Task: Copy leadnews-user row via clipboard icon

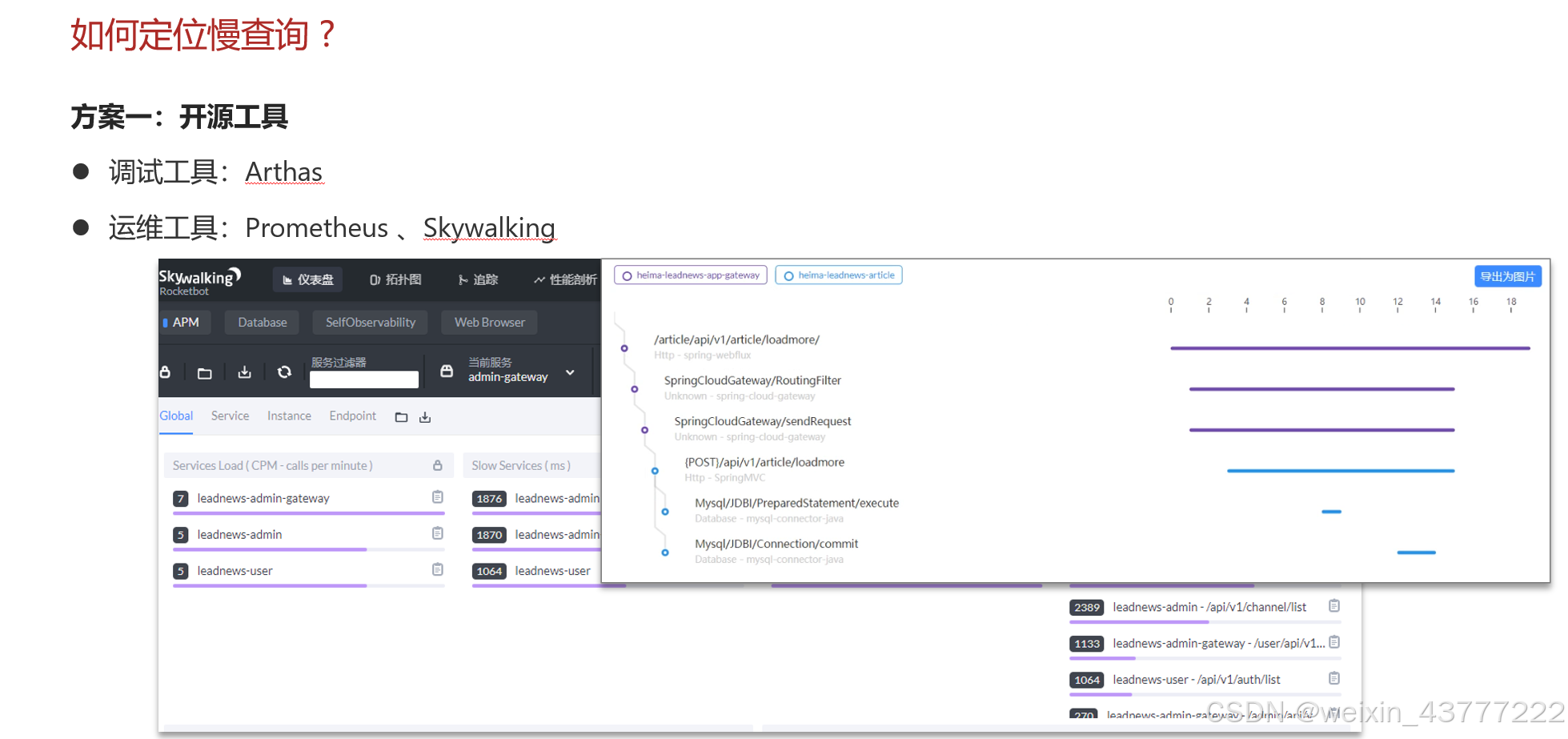Action: (x=438, y=569)
